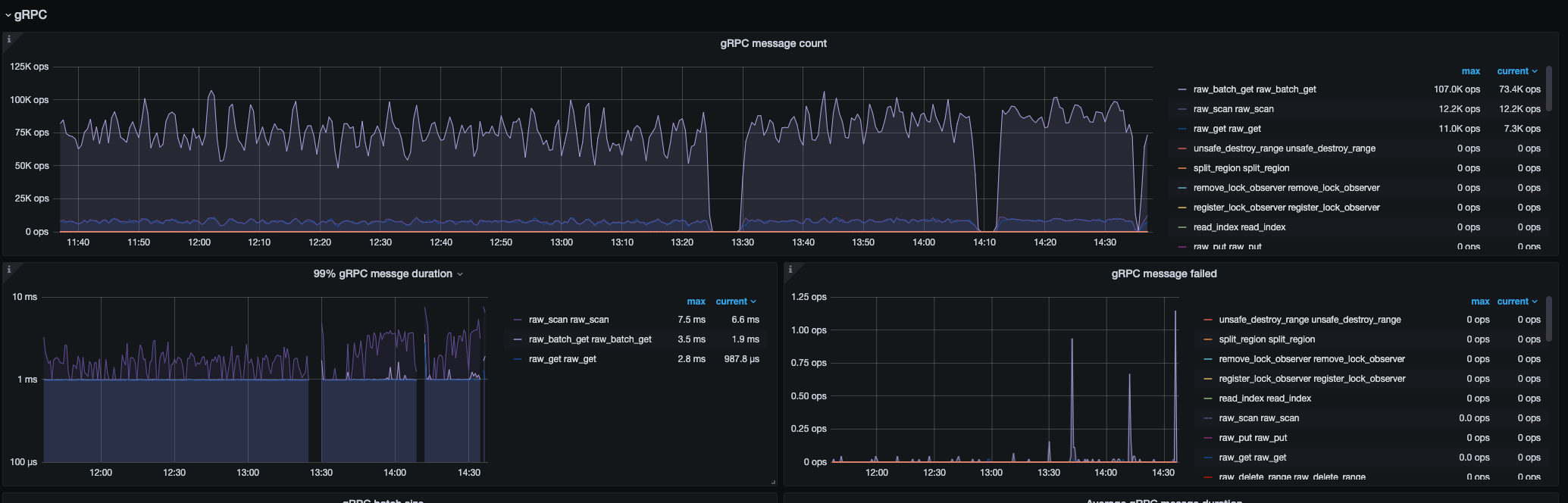The height and width of the screenshot is (503, 1568).
Task: Click raw_scan color line in message count legend
Action: point(1182,109)
